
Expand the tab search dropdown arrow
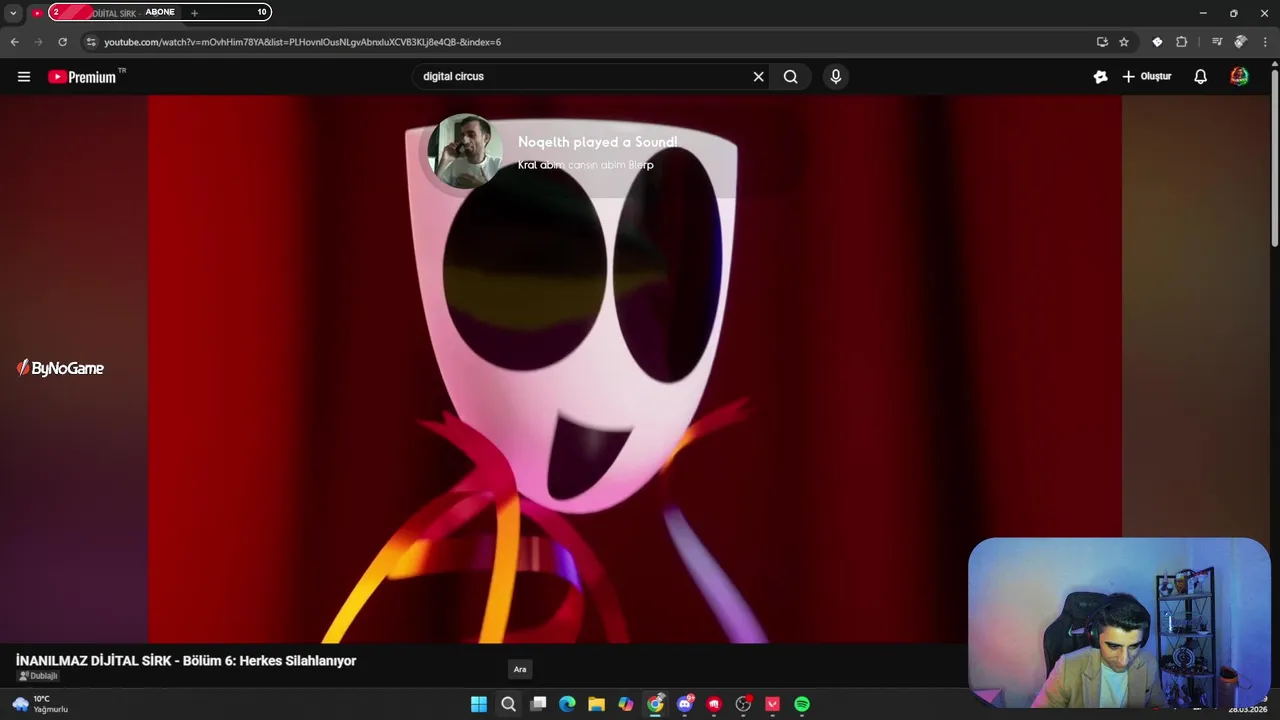(x=13, y=13)
